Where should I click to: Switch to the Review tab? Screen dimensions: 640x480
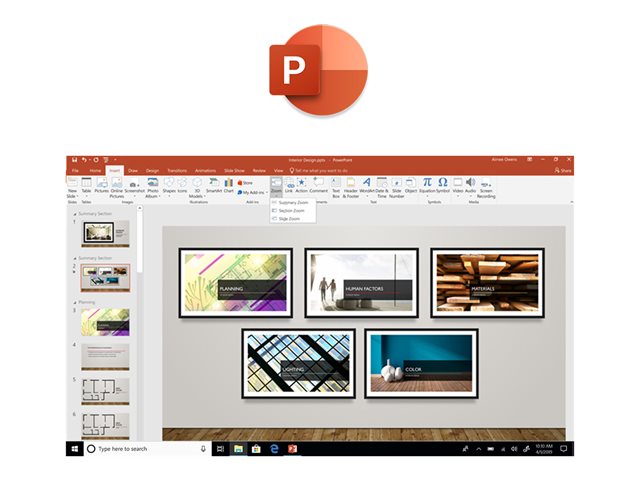pos(259,171)
